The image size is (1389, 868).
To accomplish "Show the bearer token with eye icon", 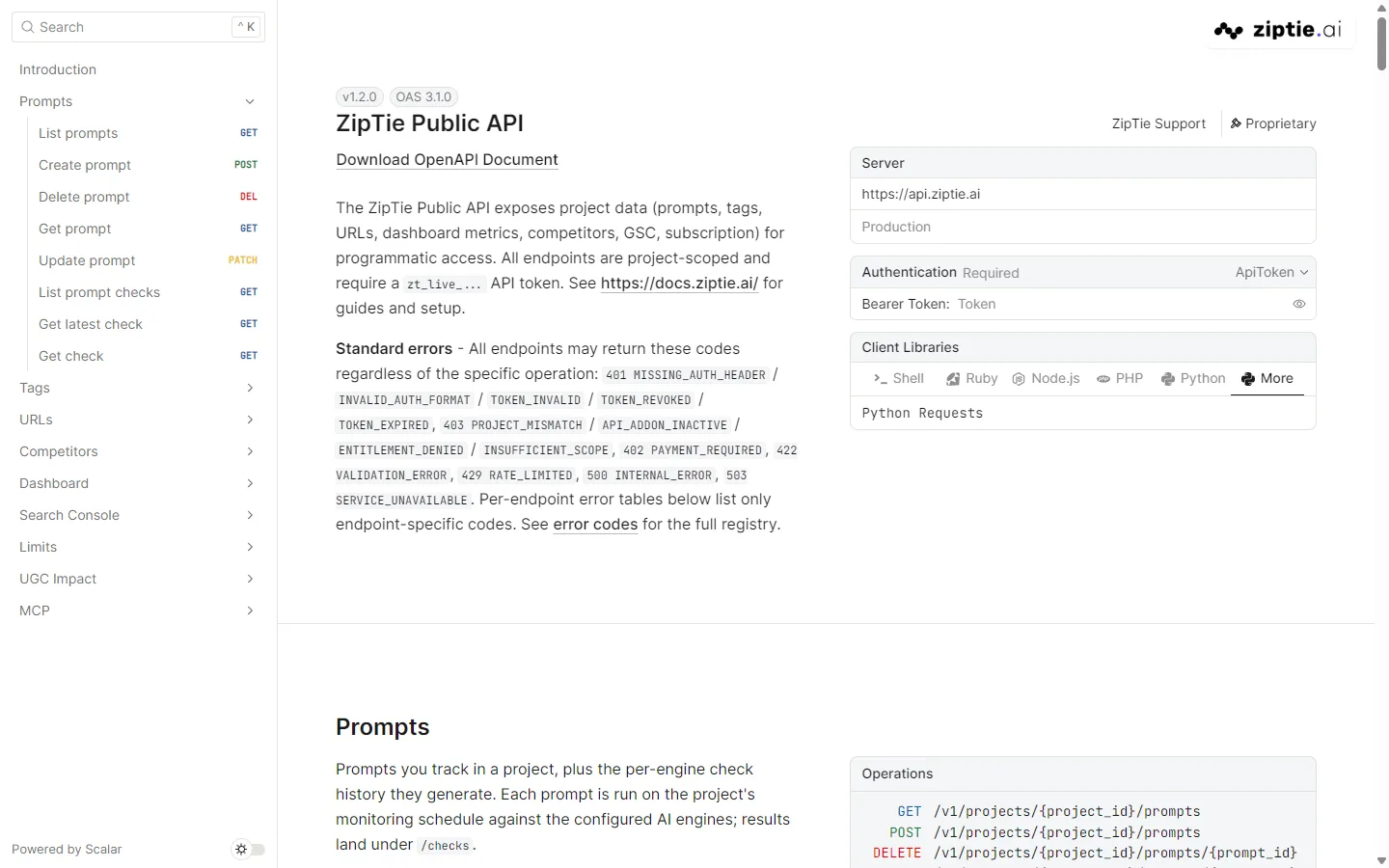I will click(x=1299, y=304).
